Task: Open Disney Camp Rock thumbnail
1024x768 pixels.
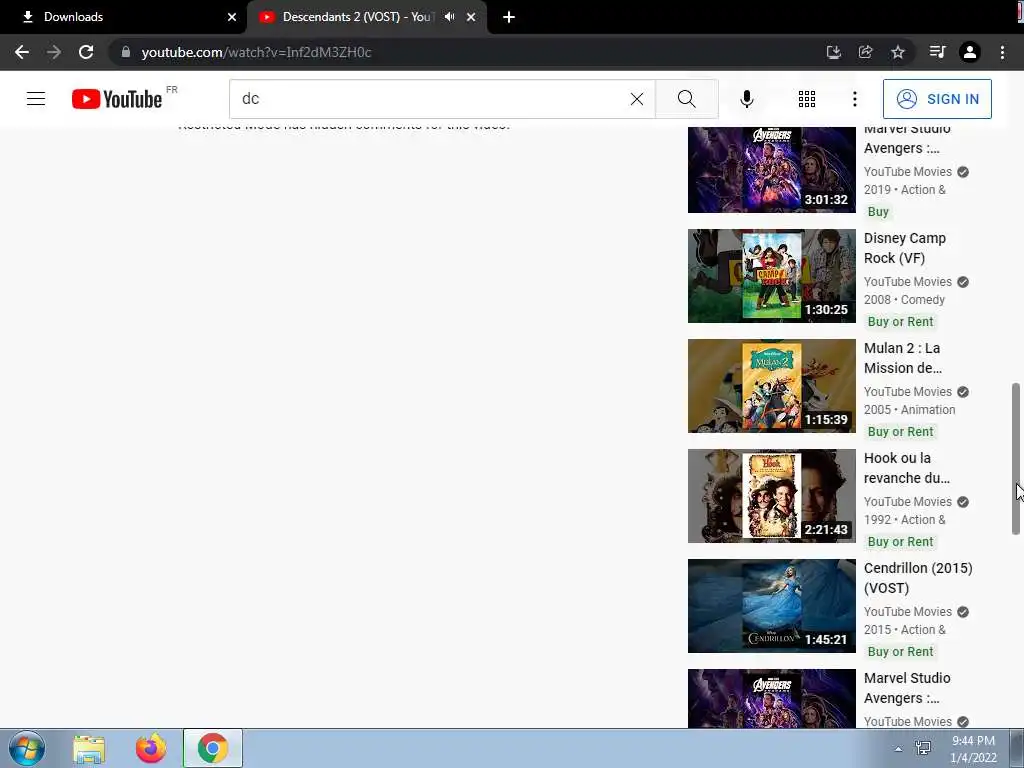Action: (x=771, y=276)
